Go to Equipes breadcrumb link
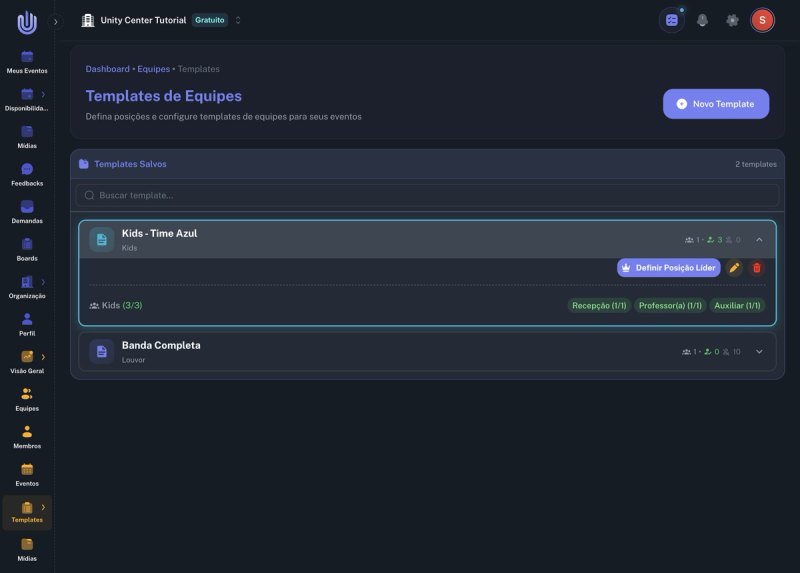Viewport: 800px width, 573px height. coord(154,69)
